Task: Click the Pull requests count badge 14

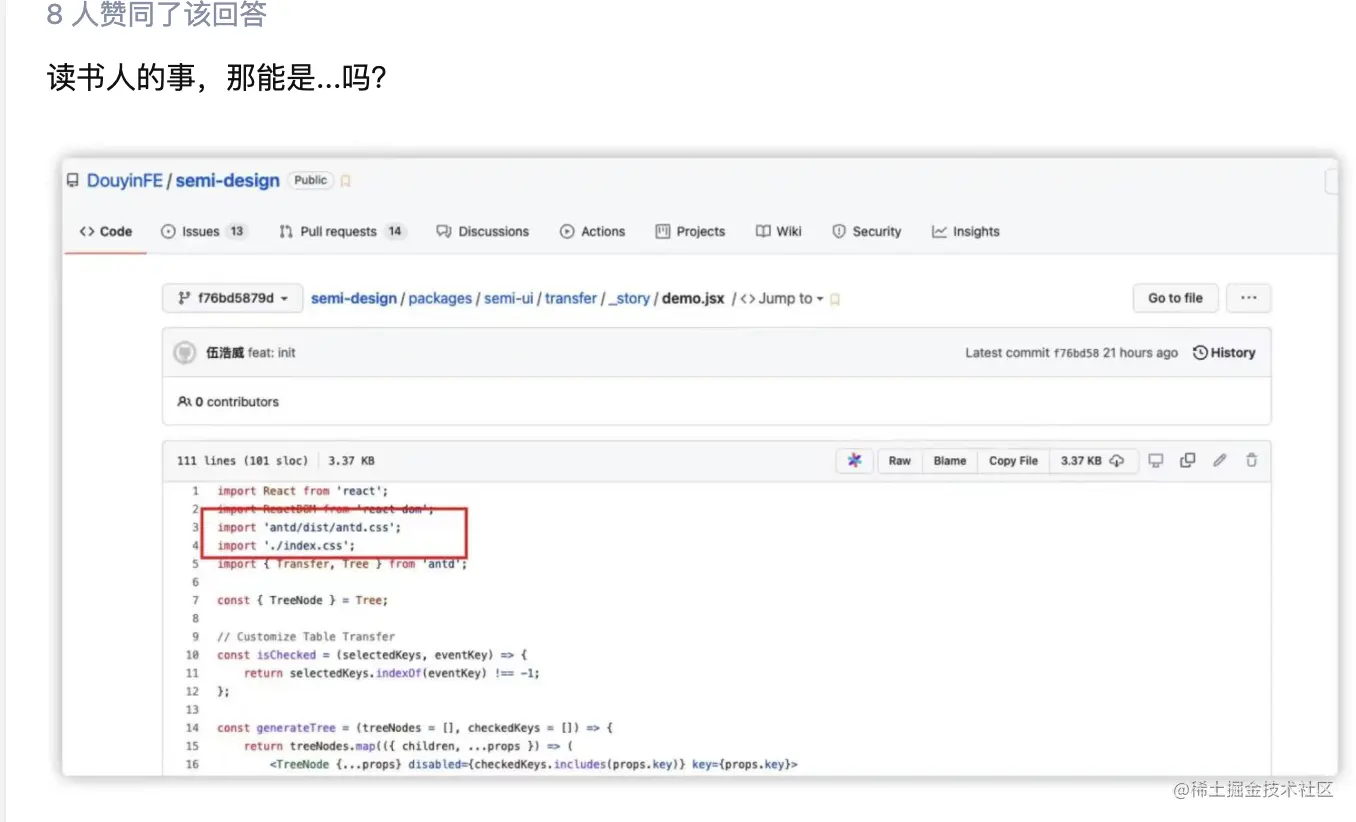Action: (x=395, y=231)
